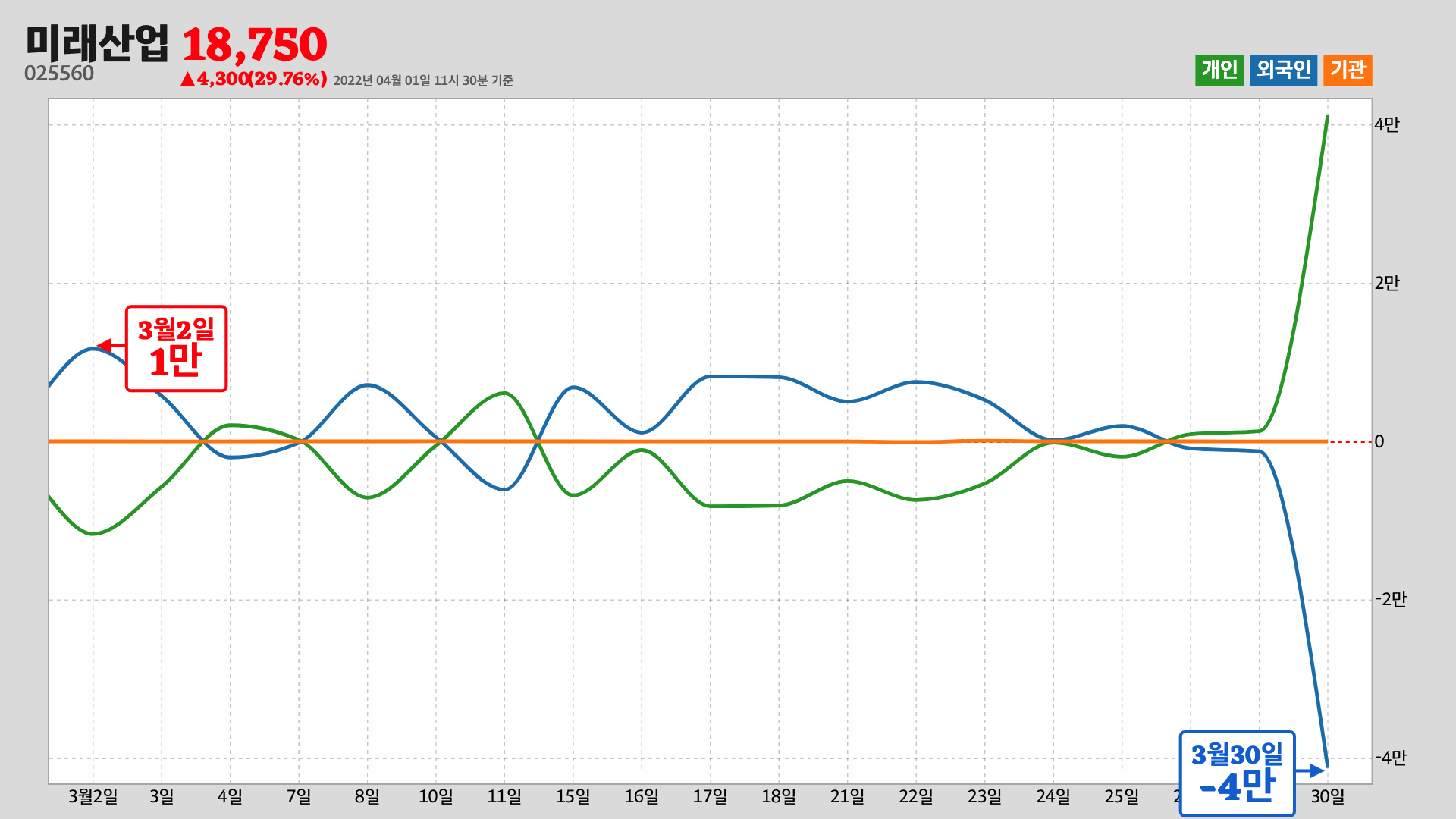The height and width of the screenshot is (819, 1456).
Task: Click the 0 y-axis label
Action: pos(1379,441)
